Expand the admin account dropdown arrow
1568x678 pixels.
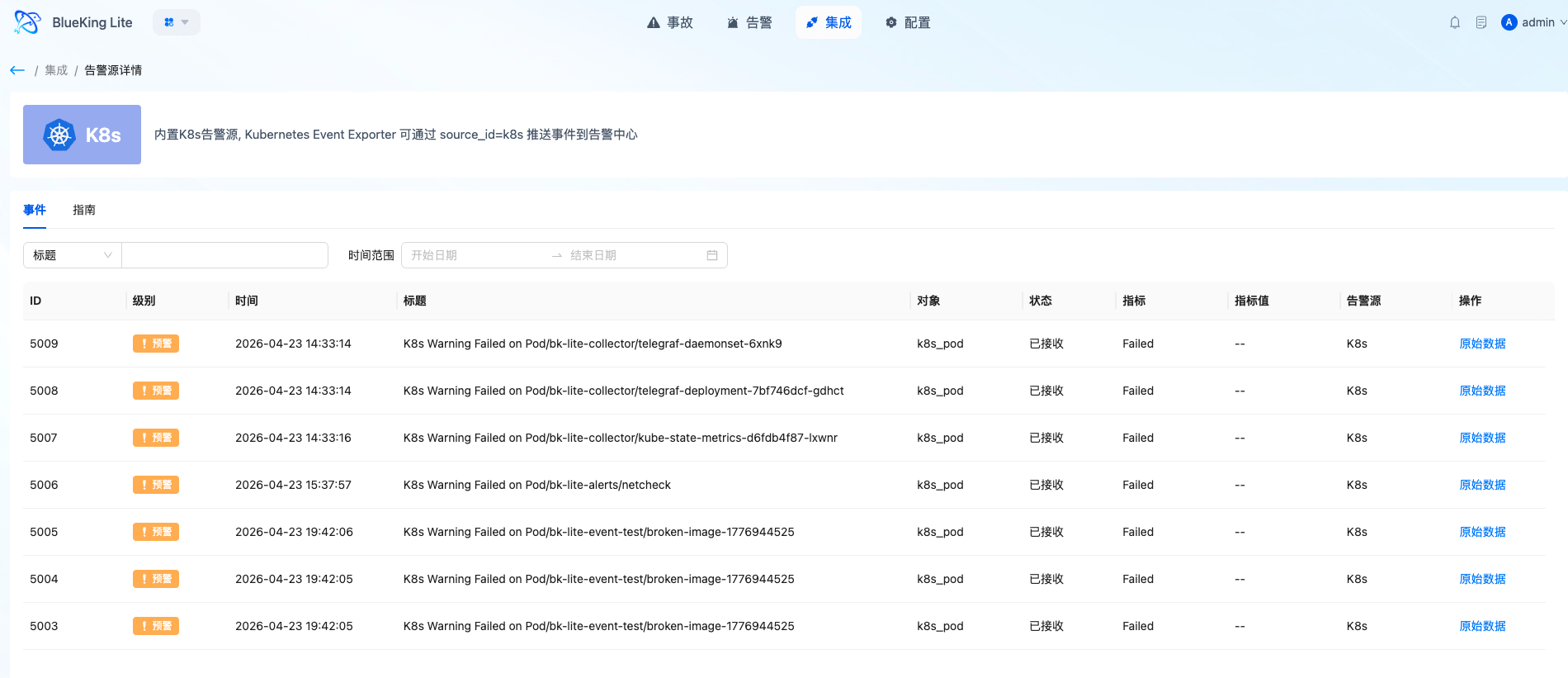point(1563,22)
